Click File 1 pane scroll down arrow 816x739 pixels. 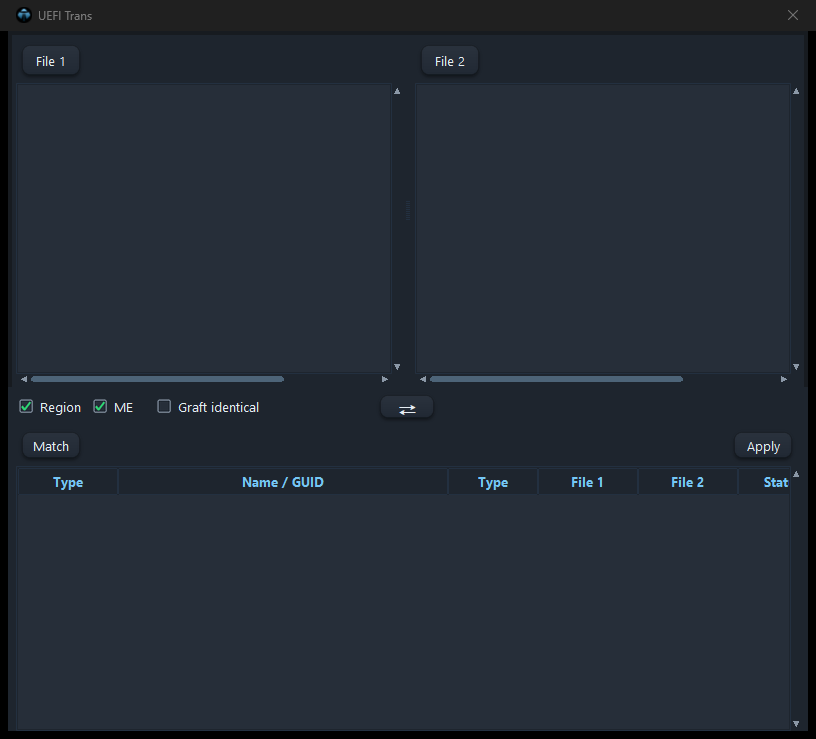[397, 367]
